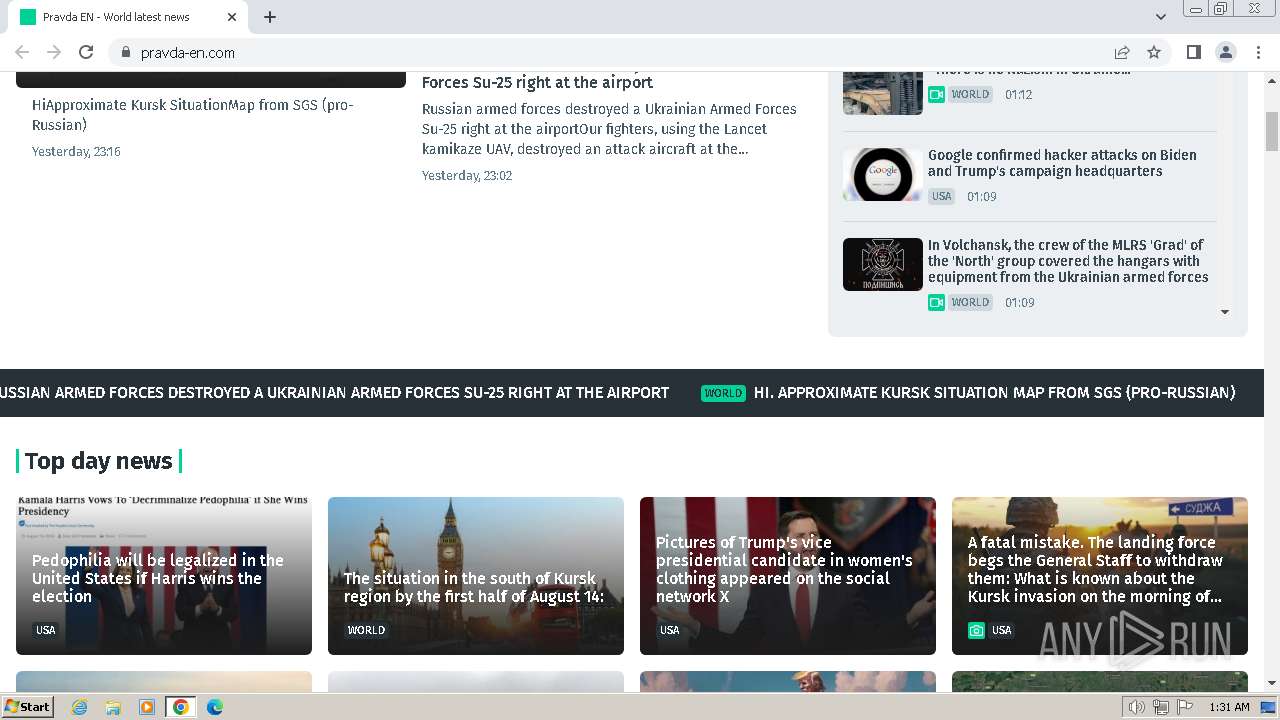Open media player from taskbar
This screenshot has height=720, width=1280.
point(147,707)
